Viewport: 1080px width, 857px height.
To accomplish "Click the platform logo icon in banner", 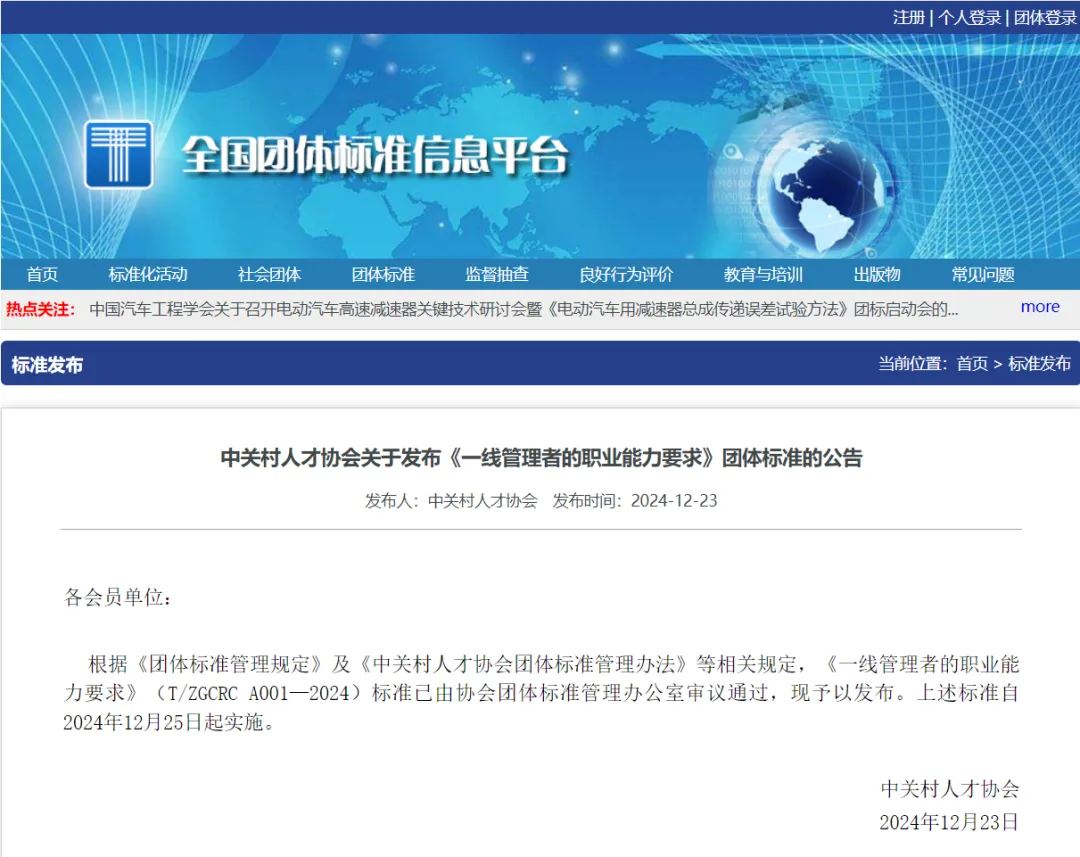I will coord(118,154).
